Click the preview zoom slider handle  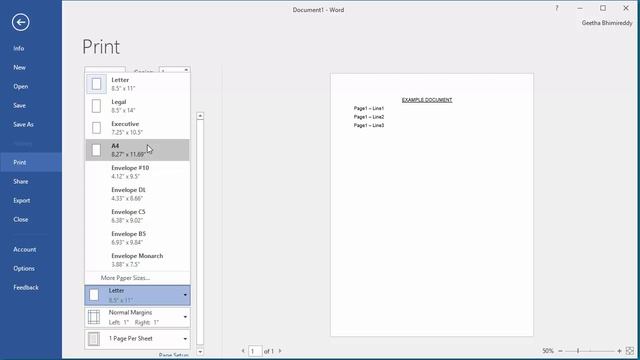578,351
